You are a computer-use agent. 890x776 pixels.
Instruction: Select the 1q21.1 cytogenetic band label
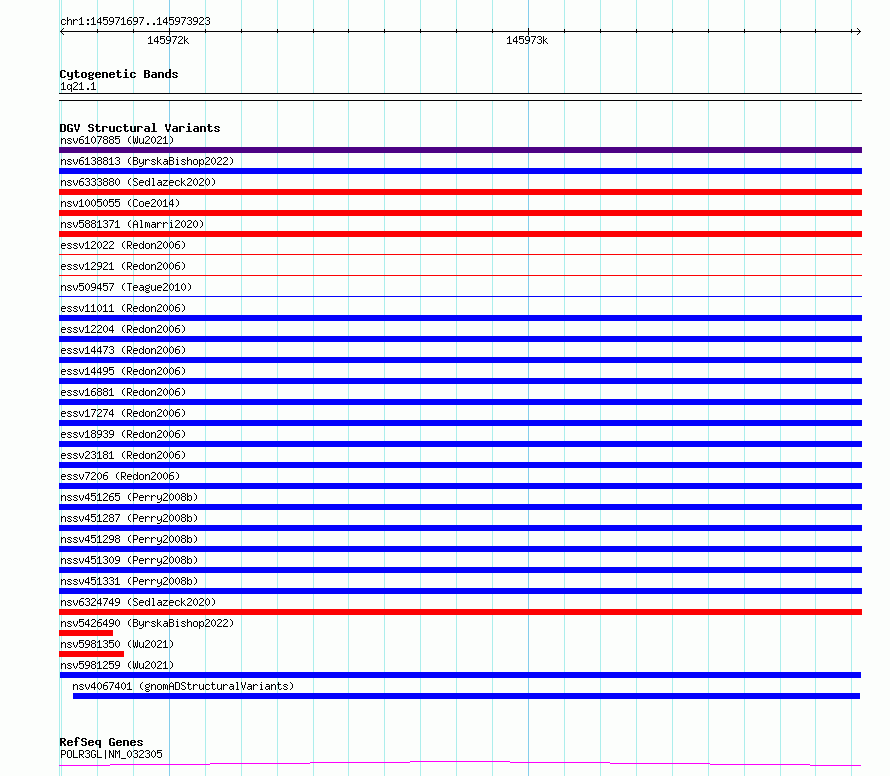(78, 86)
